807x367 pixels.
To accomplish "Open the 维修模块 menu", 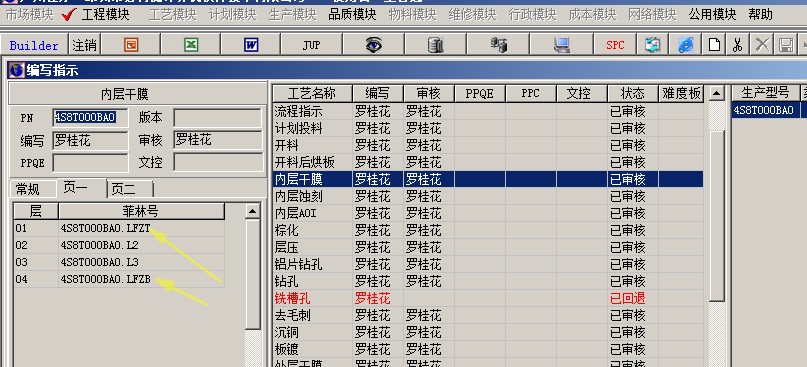I will point(472,15).
